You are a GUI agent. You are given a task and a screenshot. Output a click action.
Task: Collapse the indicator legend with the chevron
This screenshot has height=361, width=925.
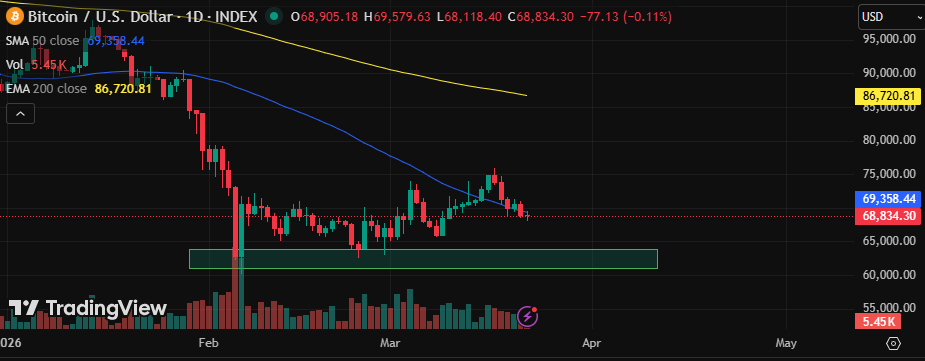(x=20, y=113)
